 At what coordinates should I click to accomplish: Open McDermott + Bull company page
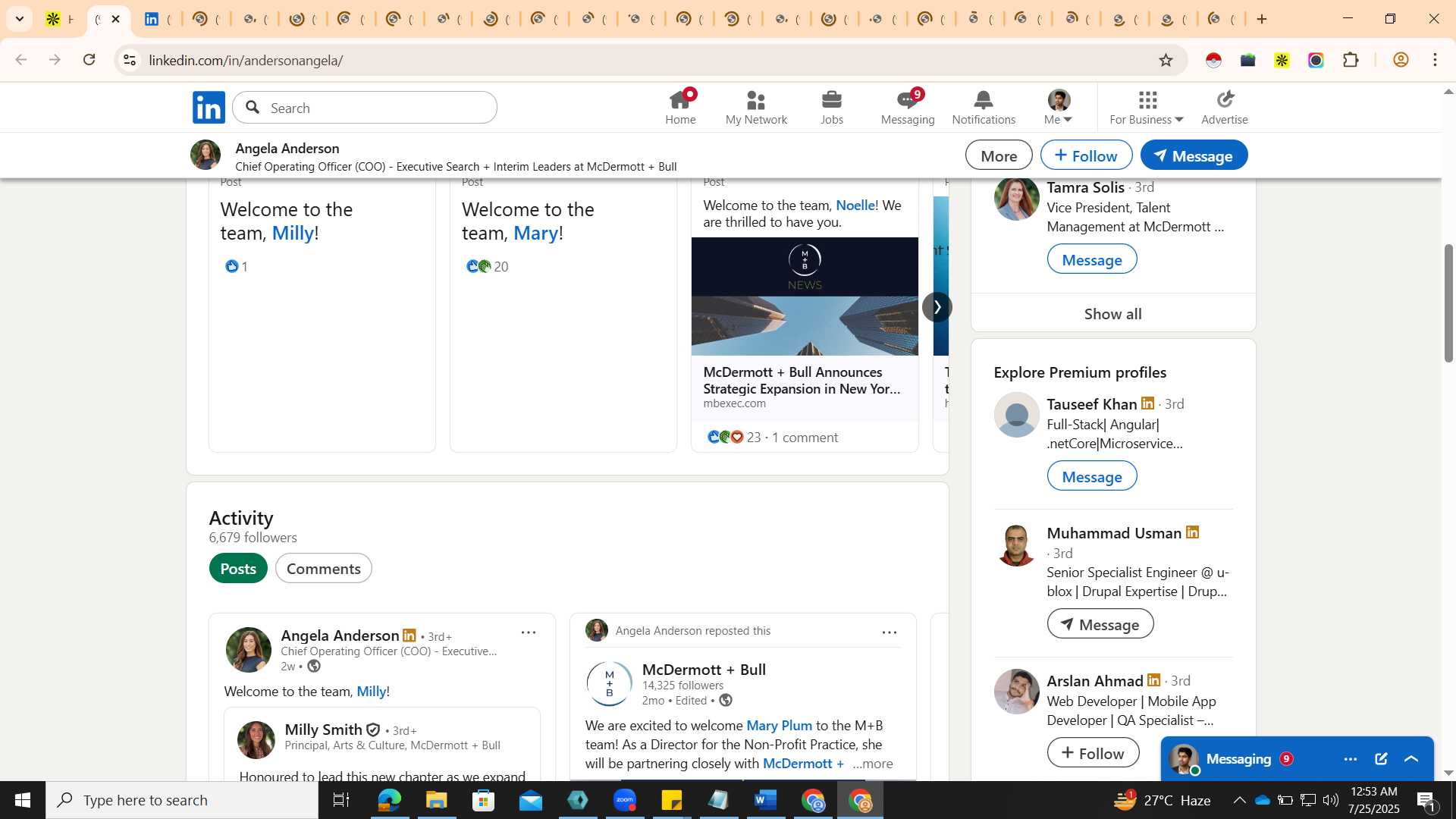coord(704,670)
